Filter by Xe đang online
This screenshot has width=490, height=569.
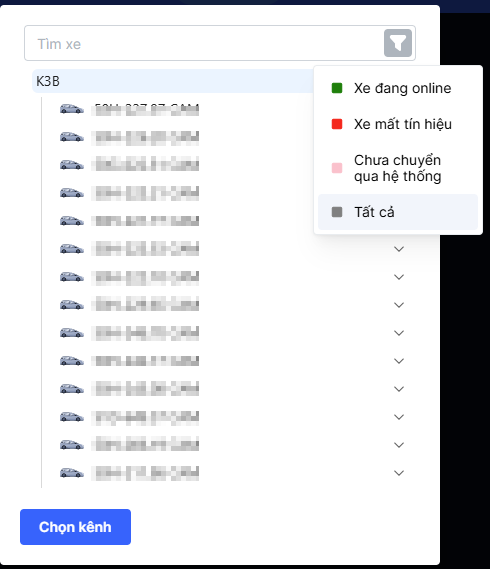point(398,88)
